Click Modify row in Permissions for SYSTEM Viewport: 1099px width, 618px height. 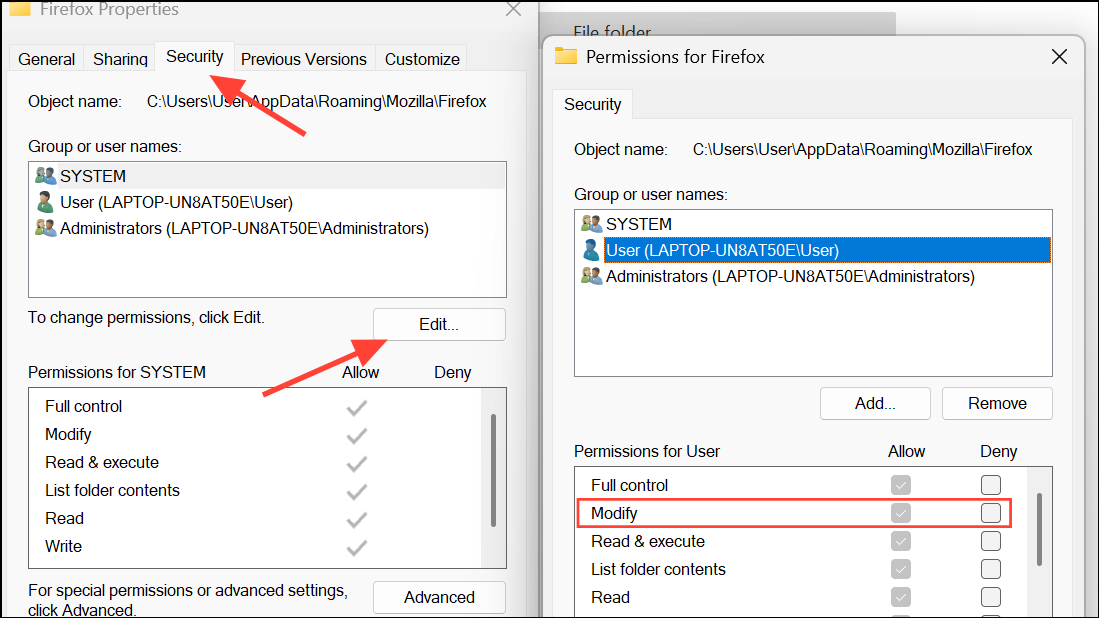coord(255,434)
